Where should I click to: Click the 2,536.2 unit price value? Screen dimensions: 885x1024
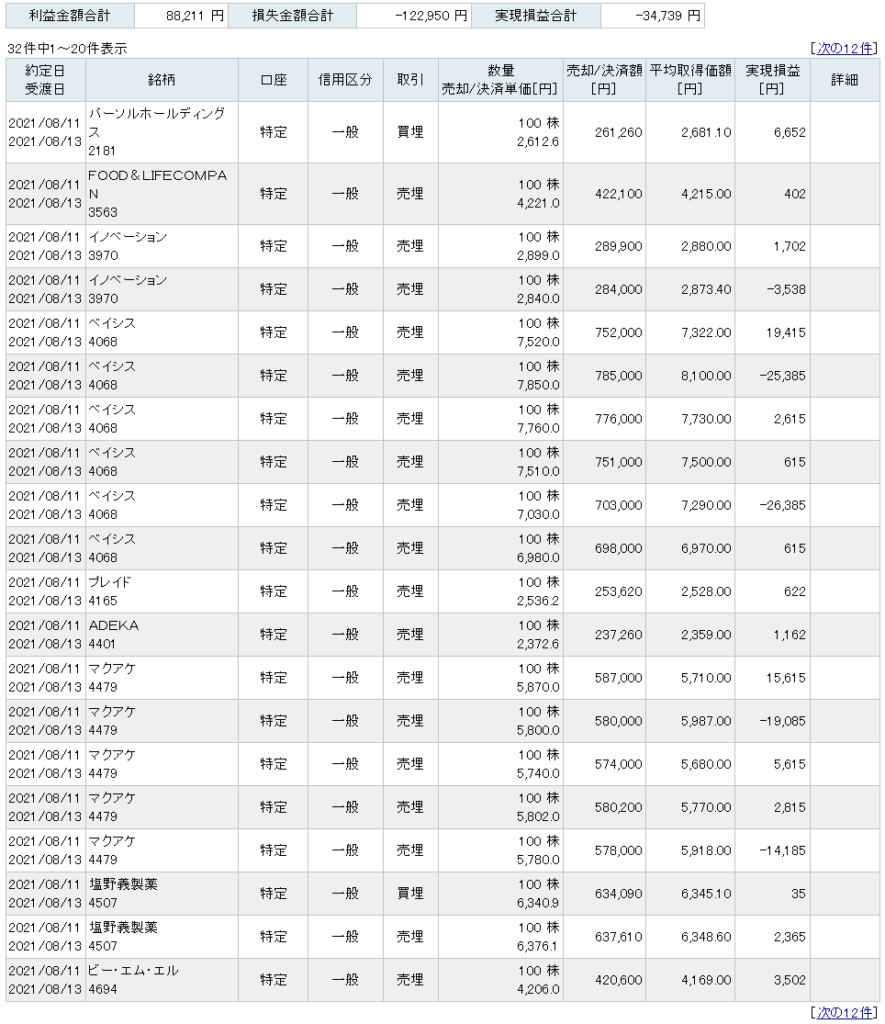[x=538, y=601]
